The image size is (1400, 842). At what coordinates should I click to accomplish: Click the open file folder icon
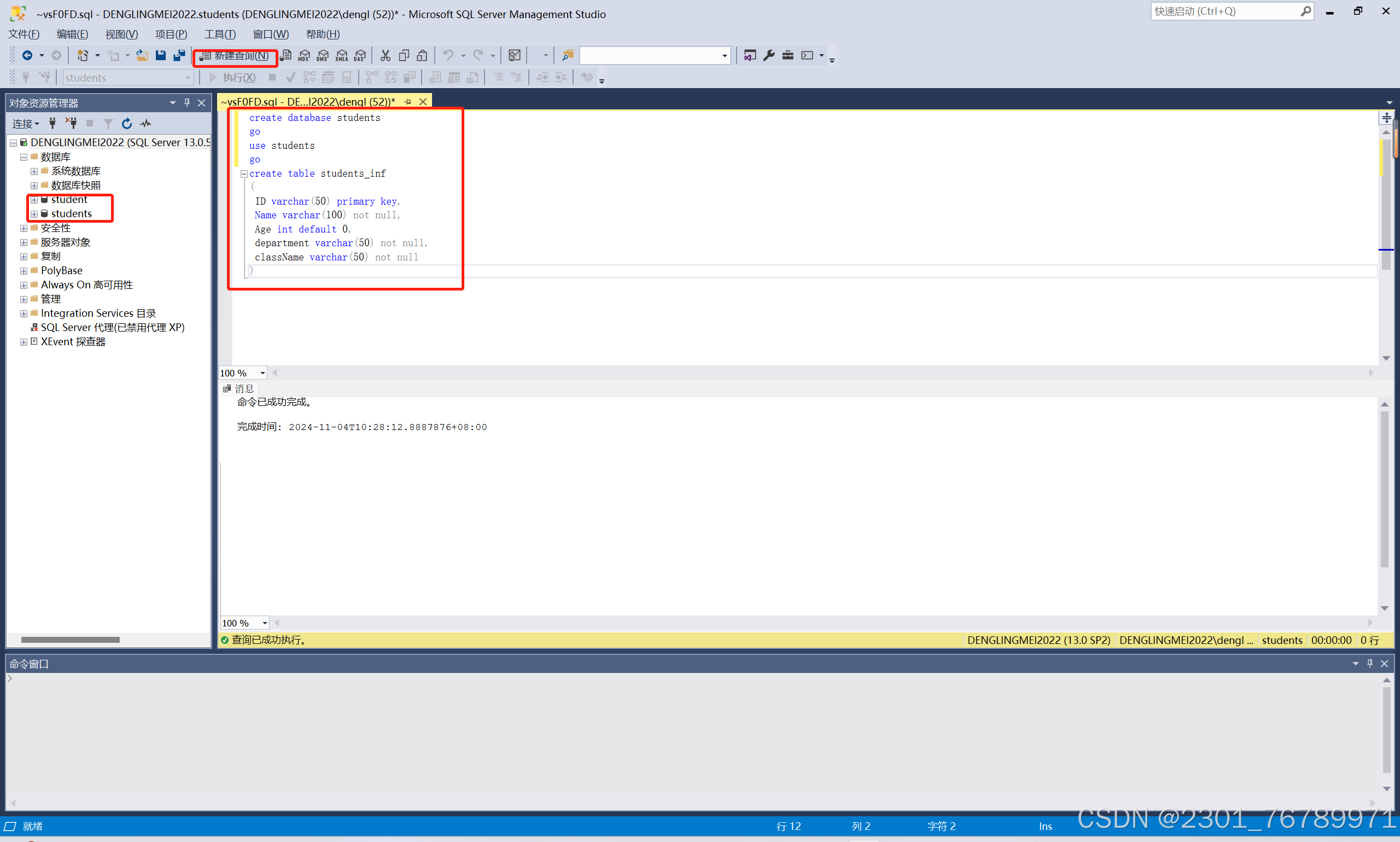pyautogui.click(x=142, y=56)
